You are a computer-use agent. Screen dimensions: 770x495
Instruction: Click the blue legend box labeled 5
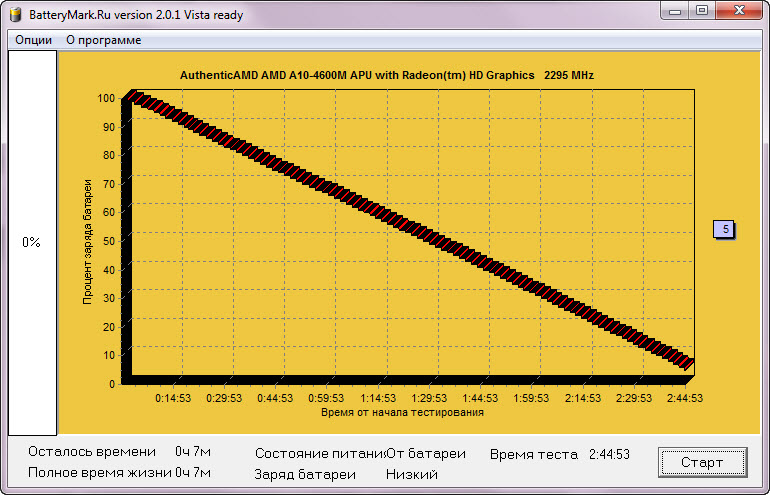point(724,229)
